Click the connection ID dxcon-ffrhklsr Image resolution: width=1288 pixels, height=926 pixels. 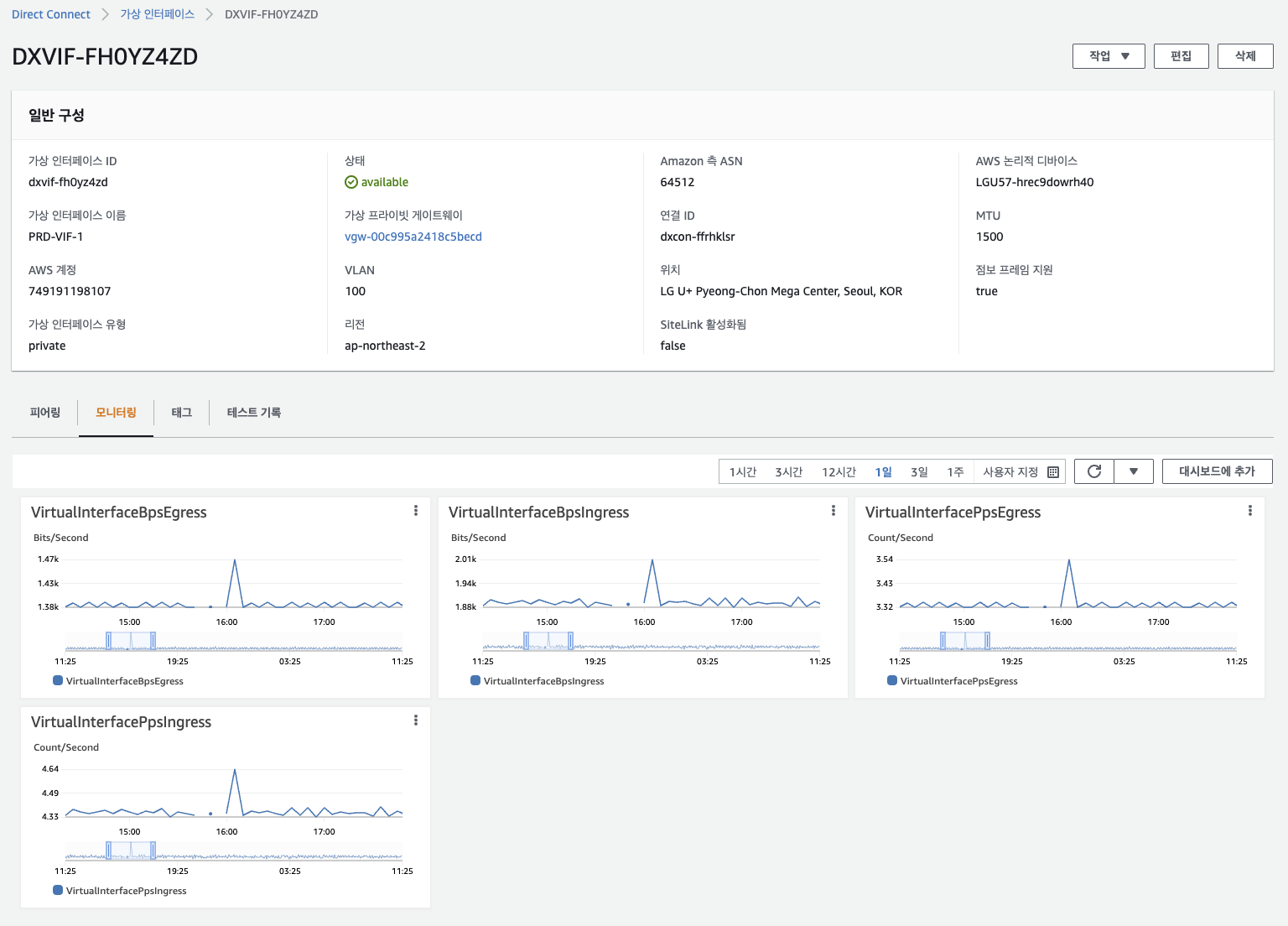698,237
